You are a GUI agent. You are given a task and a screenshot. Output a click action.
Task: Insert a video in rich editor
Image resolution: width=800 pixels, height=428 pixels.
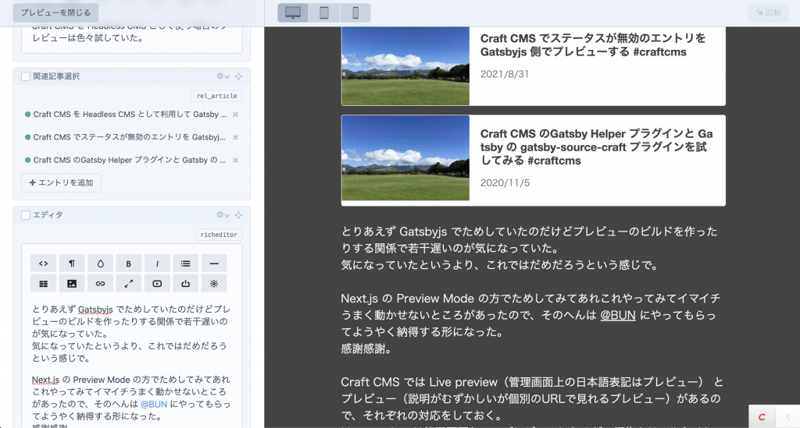pos(157,284)
